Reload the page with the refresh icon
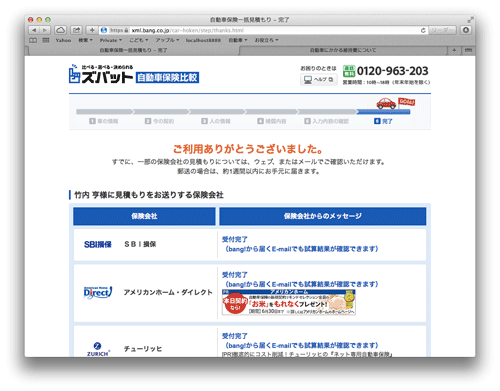The image size is (500, 391). [423, 30]
